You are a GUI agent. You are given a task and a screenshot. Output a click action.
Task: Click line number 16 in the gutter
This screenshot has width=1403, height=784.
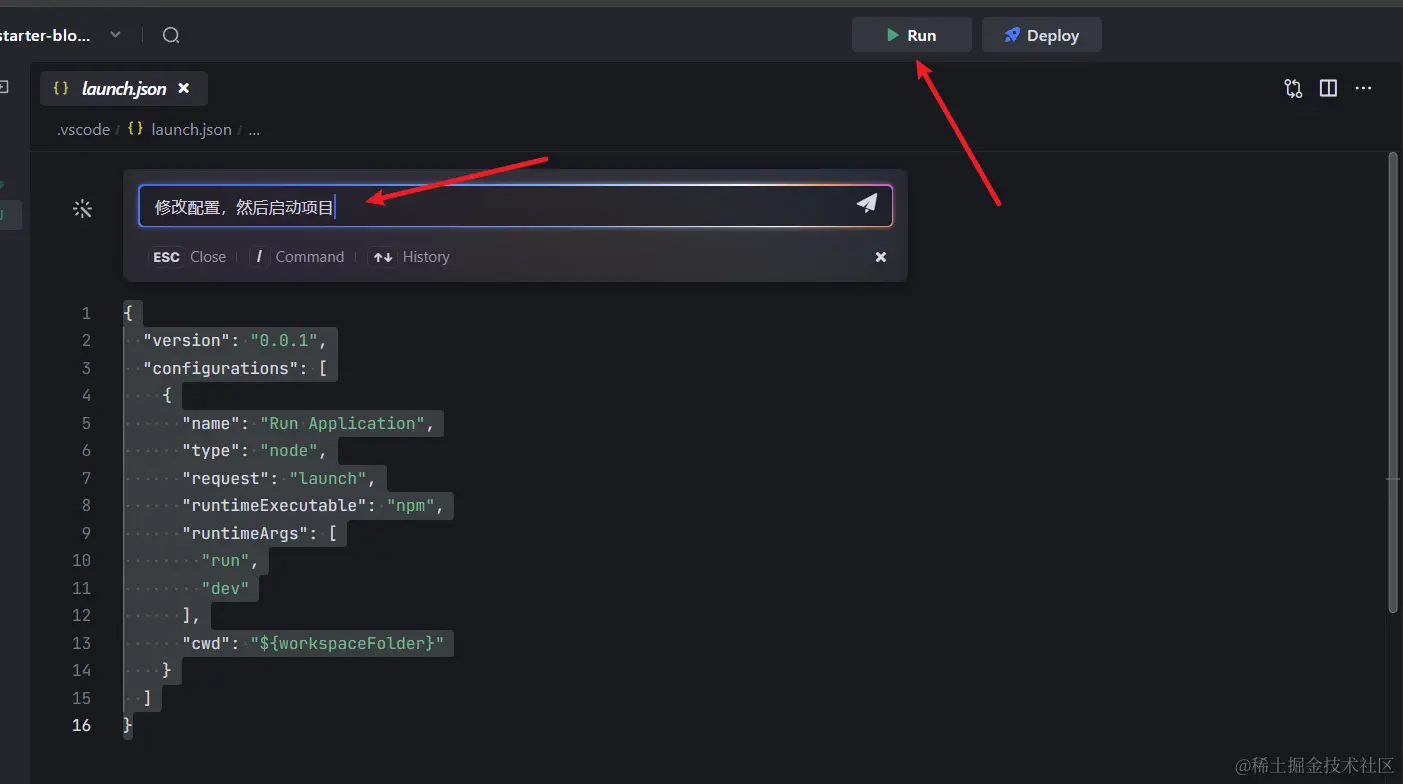click(81, 725)
